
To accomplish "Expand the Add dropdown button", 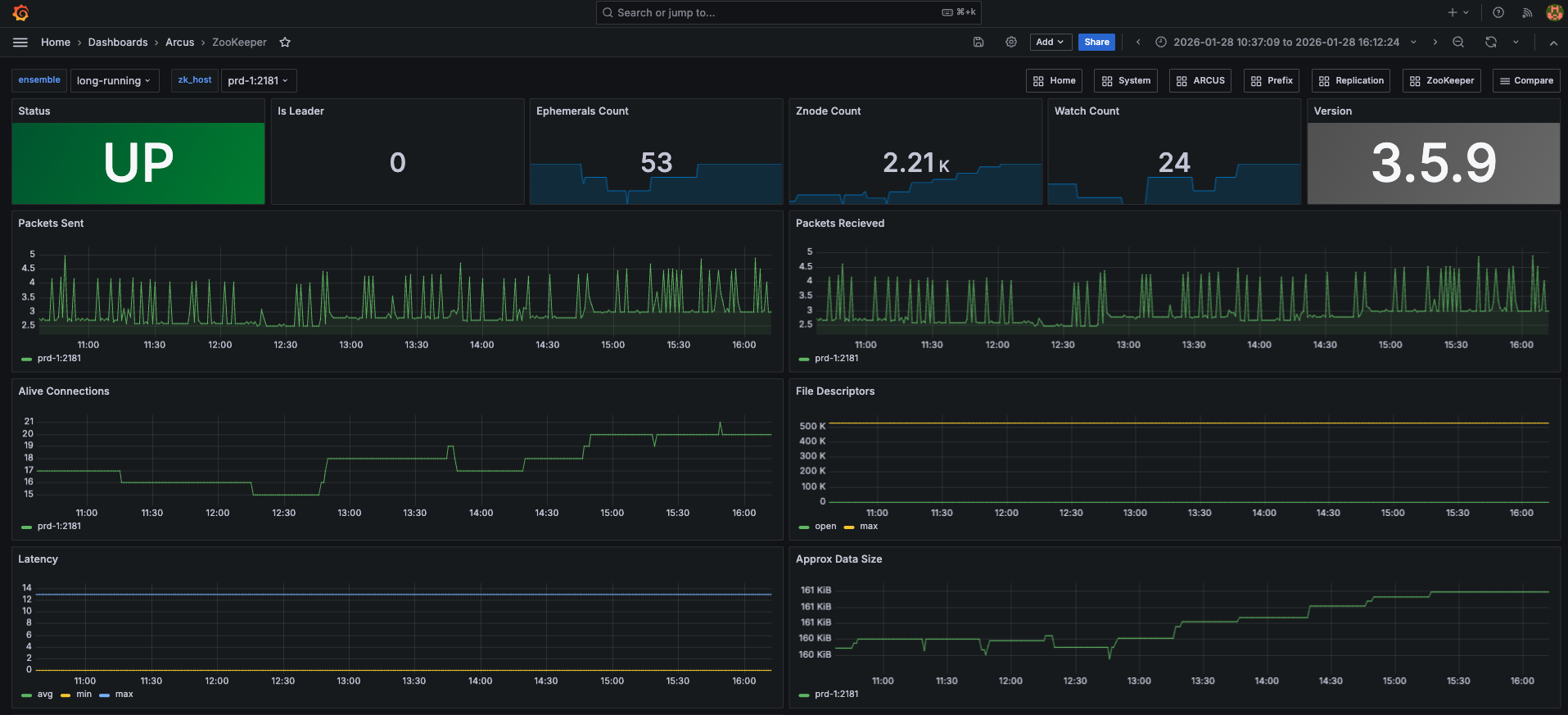I will 1050,43.
